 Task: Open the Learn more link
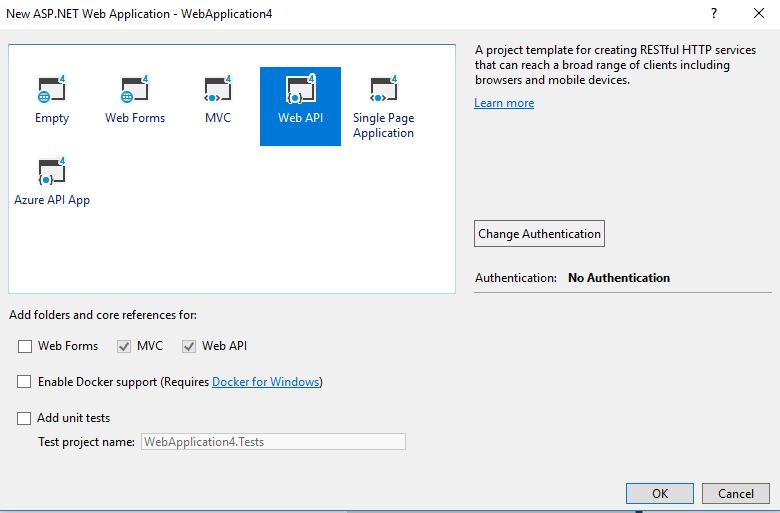click(504, 103)
